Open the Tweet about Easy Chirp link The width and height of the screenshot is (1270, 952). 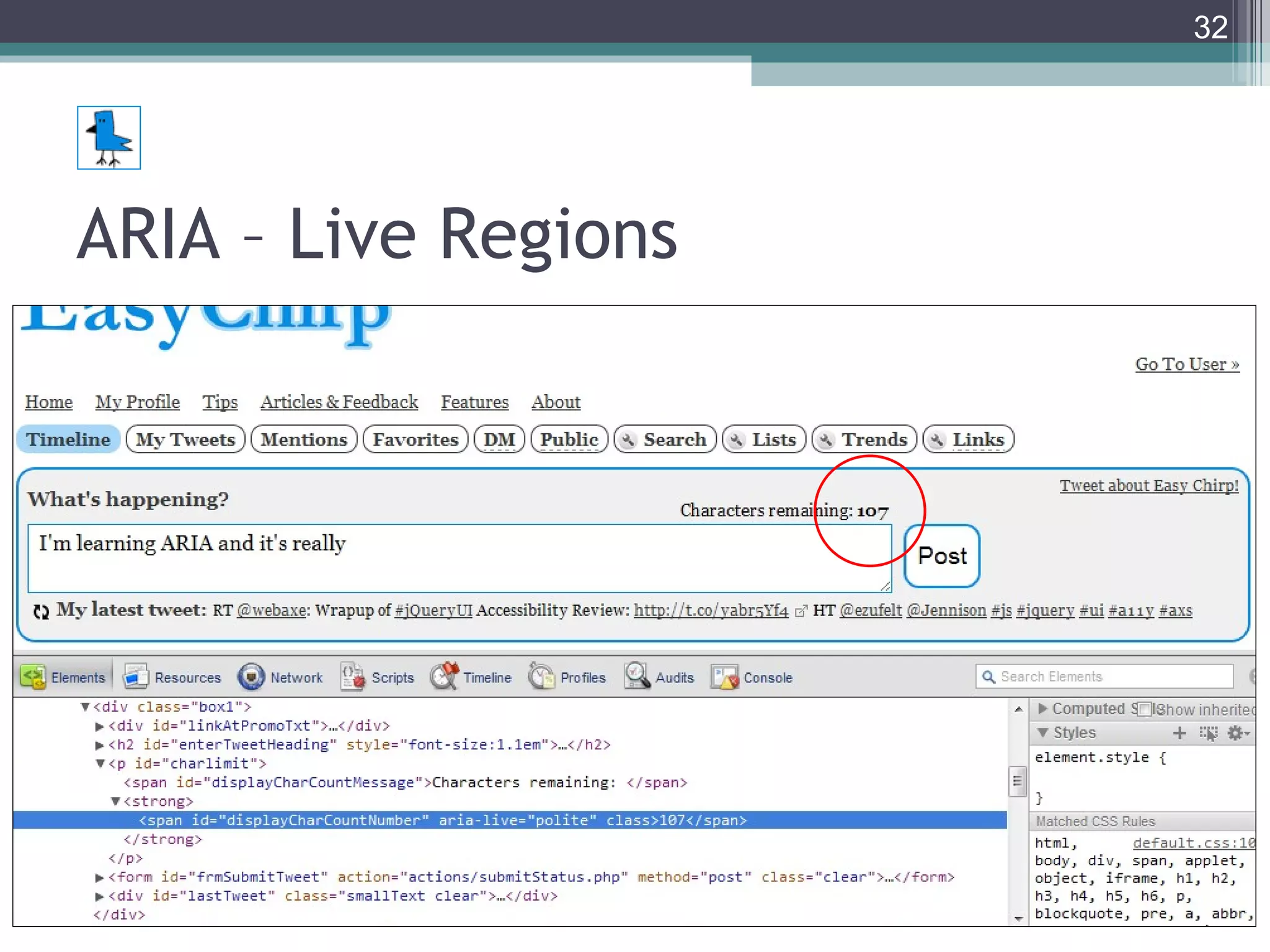1148,485
